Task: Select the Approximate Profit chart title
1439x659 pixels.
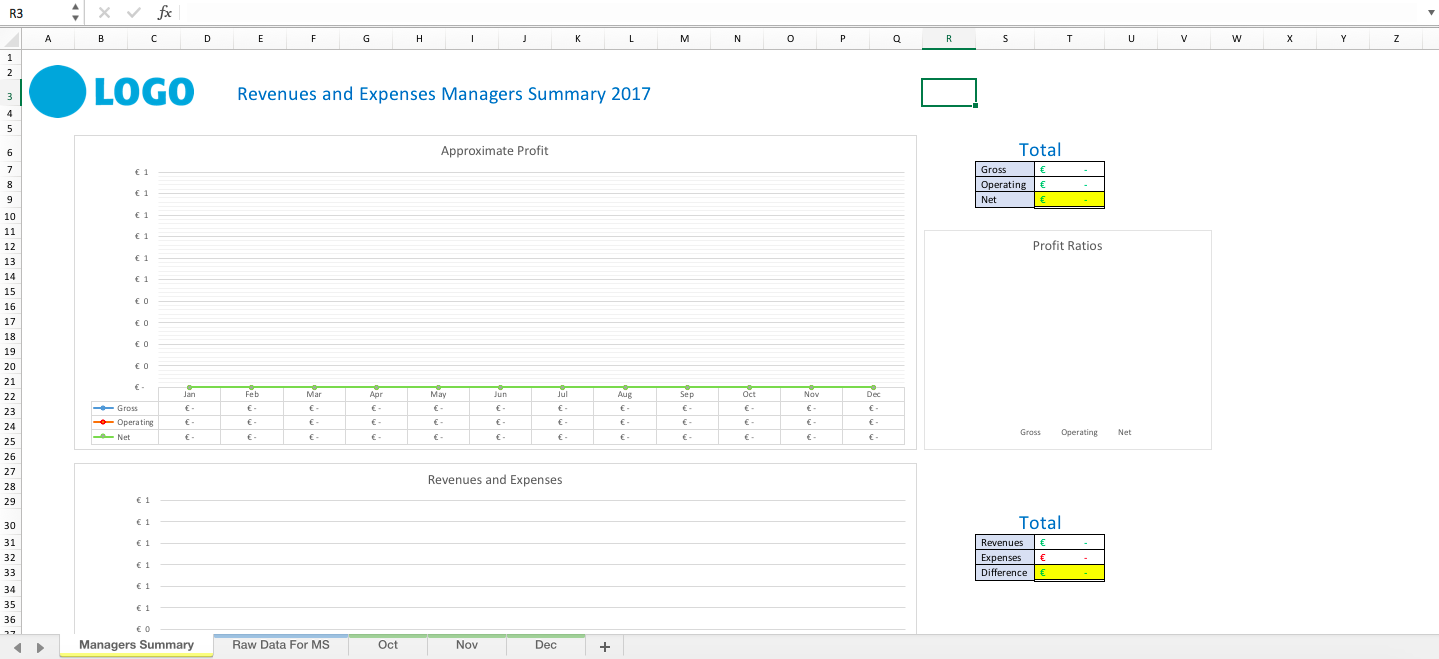Action: coord(494,150)
